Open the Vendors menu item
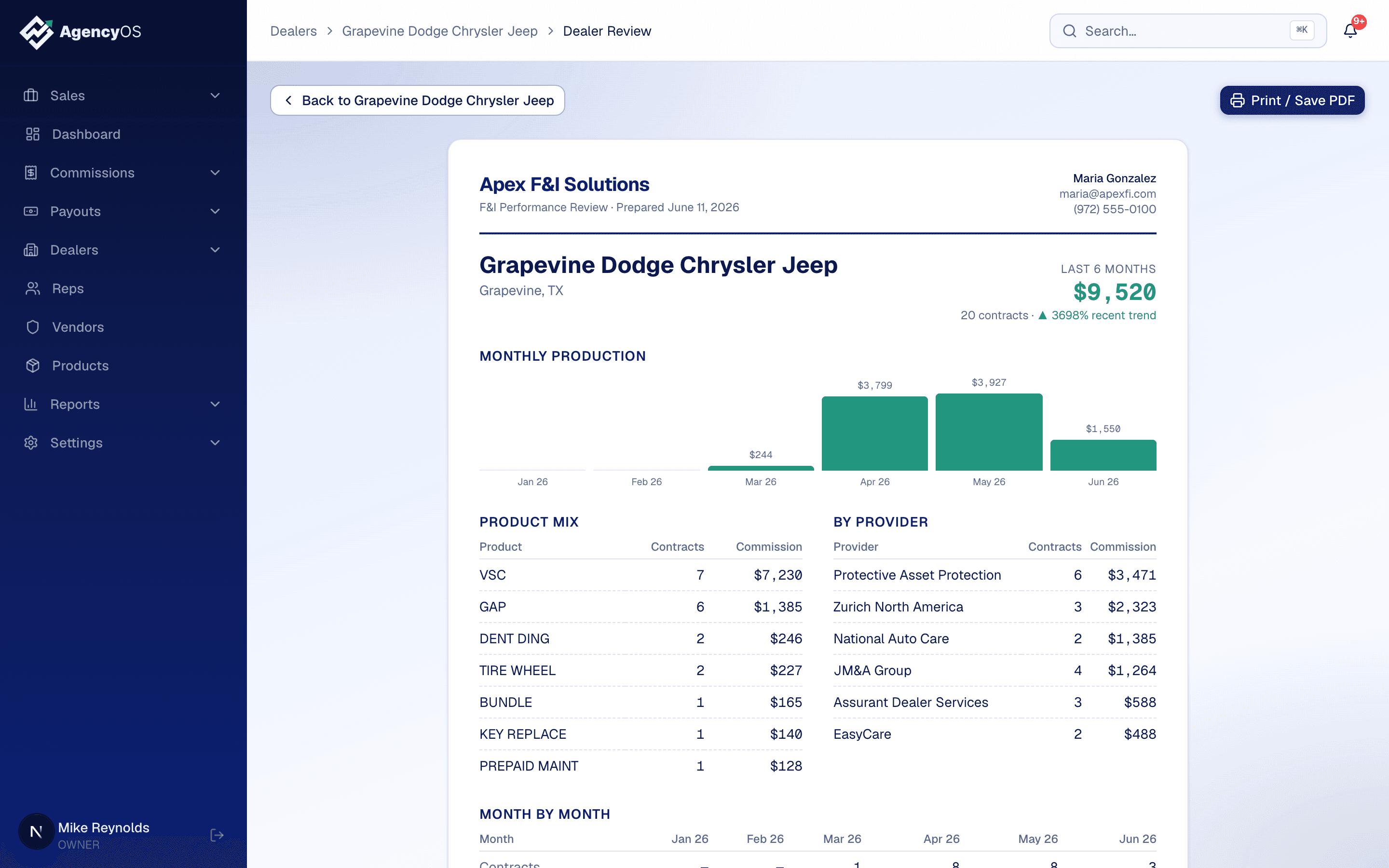 click(x=123, y=326)
